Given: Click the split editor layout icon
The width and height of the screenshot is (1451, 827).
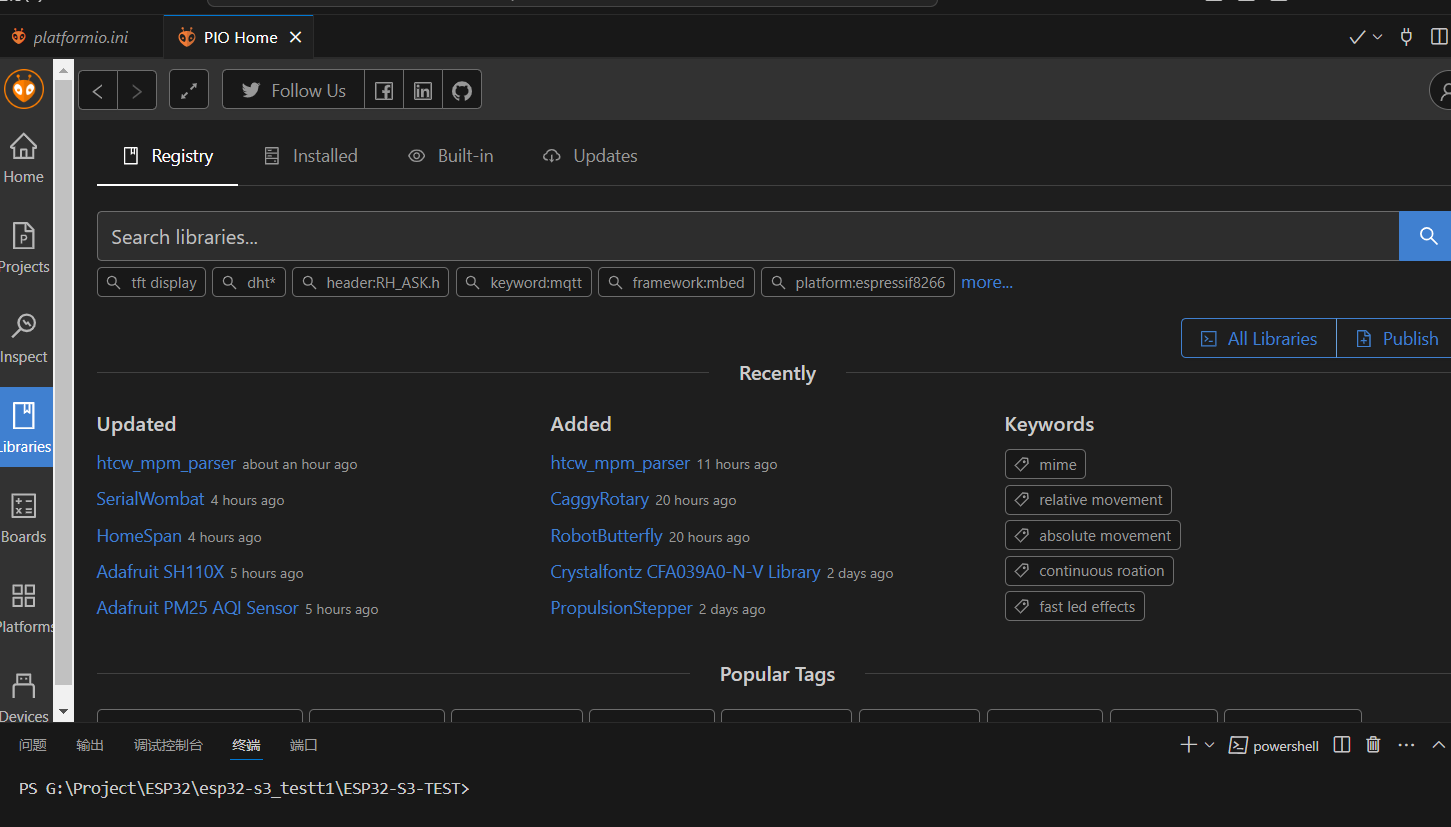Looking at the screenshot, I should click(x=1439, y=37).
